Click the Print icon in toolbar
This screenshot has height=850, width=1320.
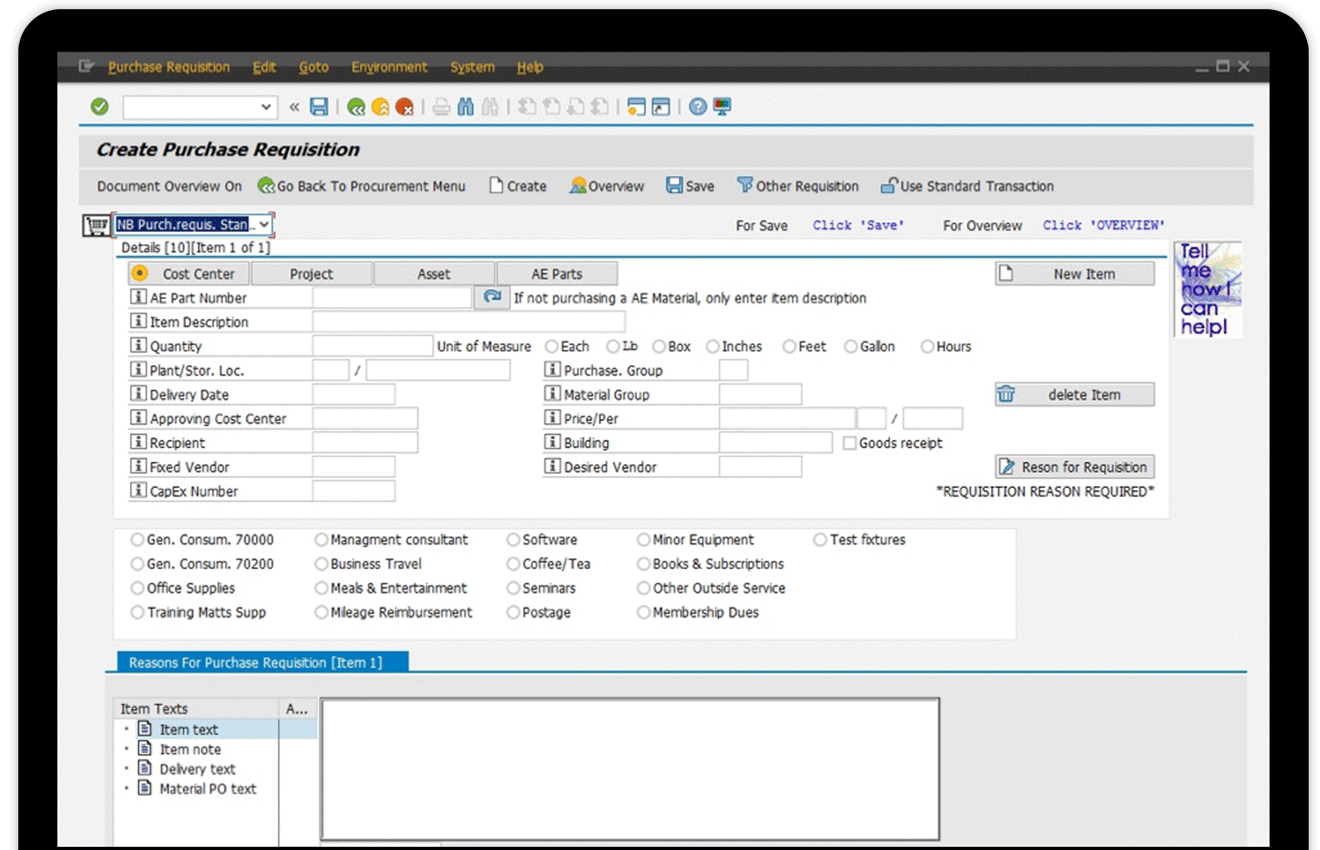pyautogui.click(x=441, y=107)
